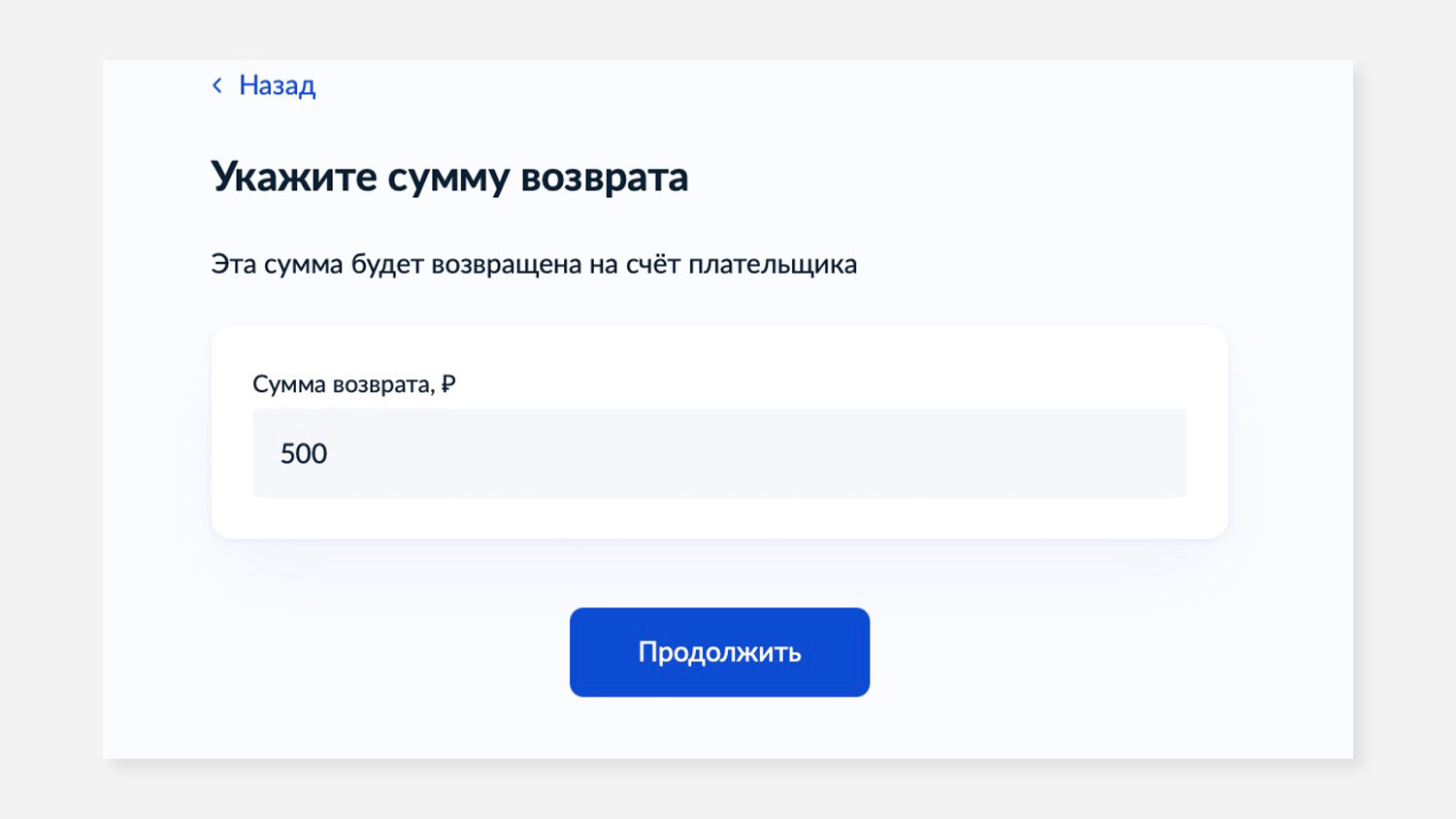
Task: Go back via the Назад link
Action: pyautogui.click(x=277, y=86)
